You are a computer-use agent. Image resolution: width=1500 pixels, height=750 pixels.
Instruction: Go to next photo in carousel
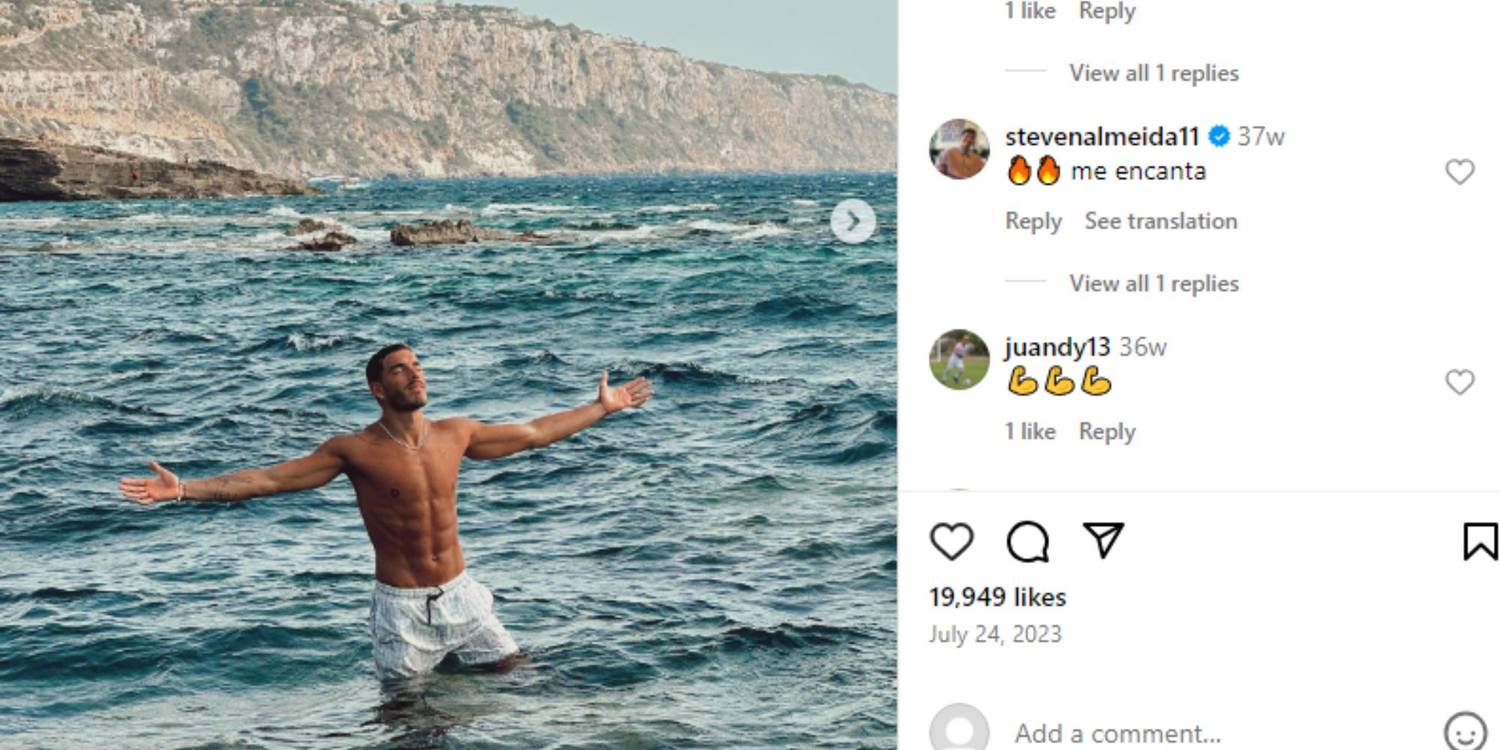point(852,221)
